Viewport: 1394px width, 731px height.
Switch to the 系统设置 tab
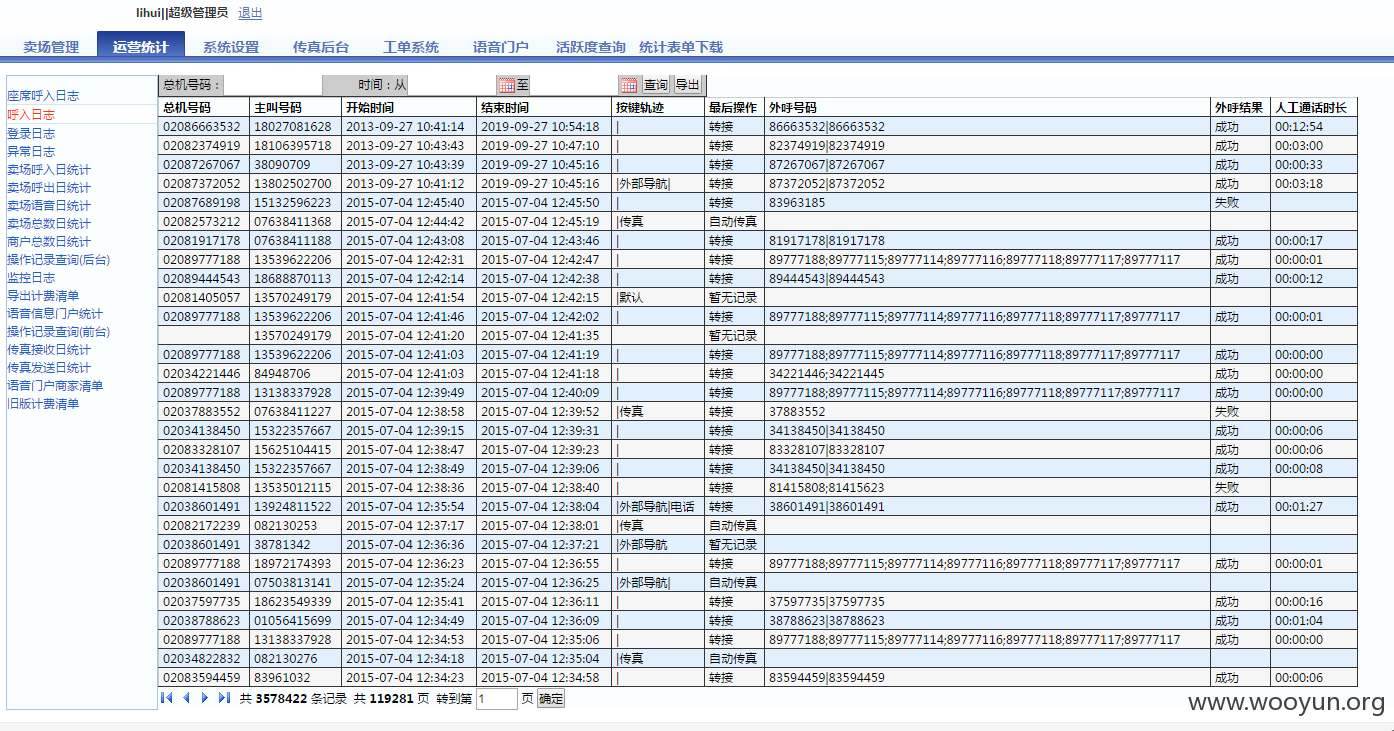[231, 47]
